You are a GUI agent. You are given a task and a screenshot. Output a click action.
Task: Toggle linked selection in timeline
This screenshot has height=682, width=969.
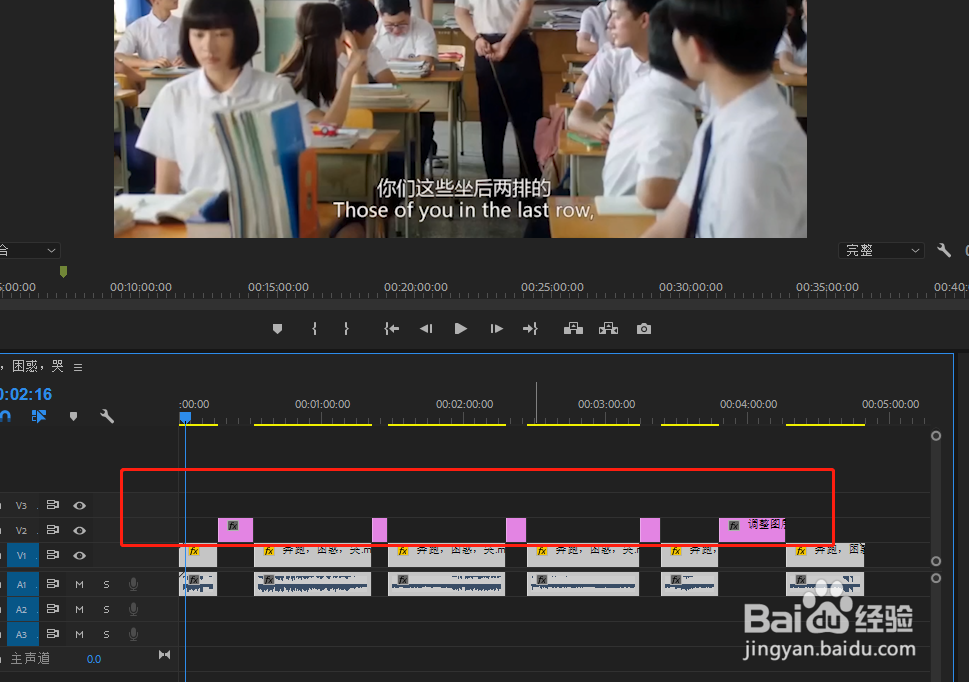[39, 416]
